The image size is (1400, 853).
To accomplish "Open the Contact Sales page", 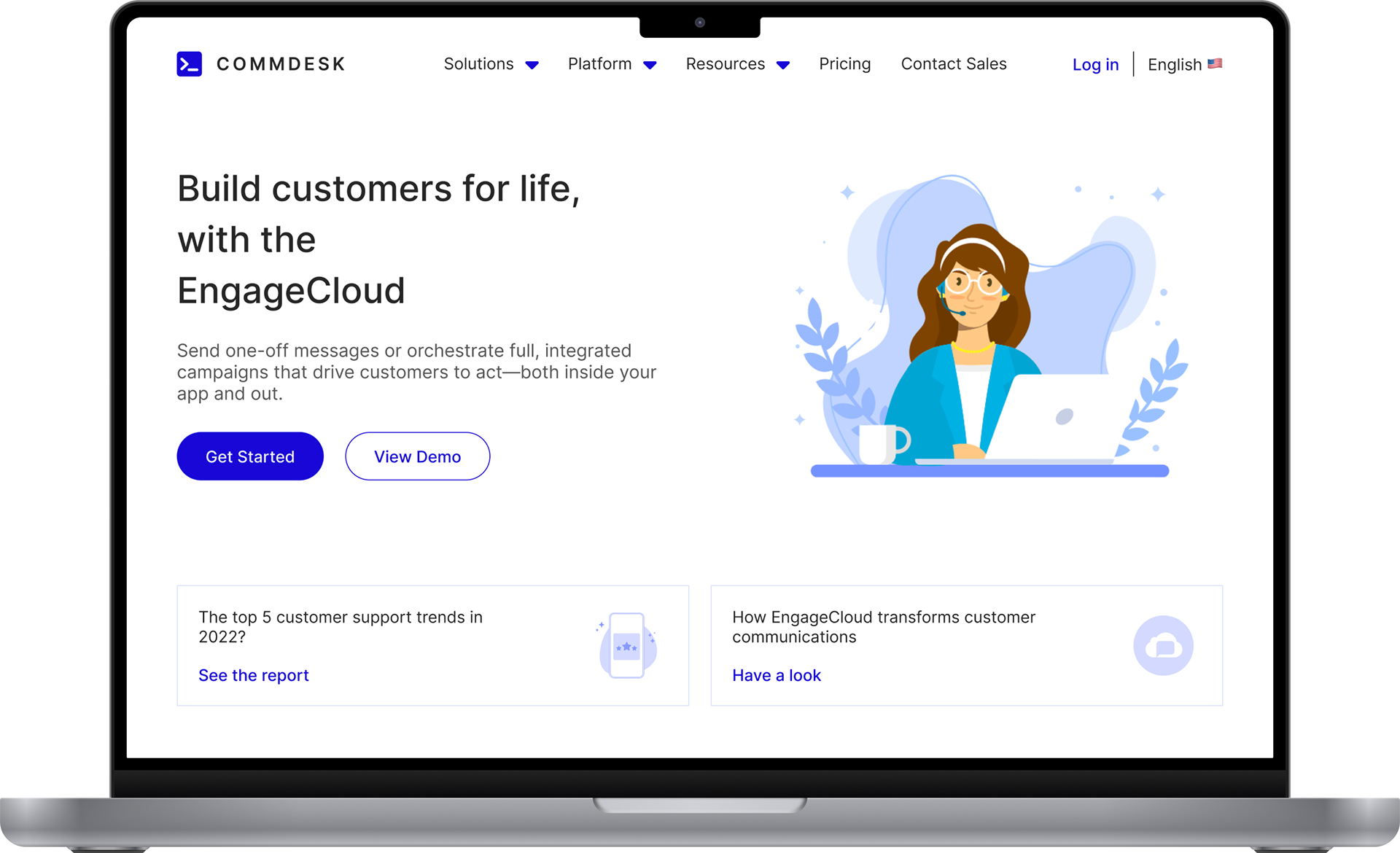I will [x=954, y=64].
